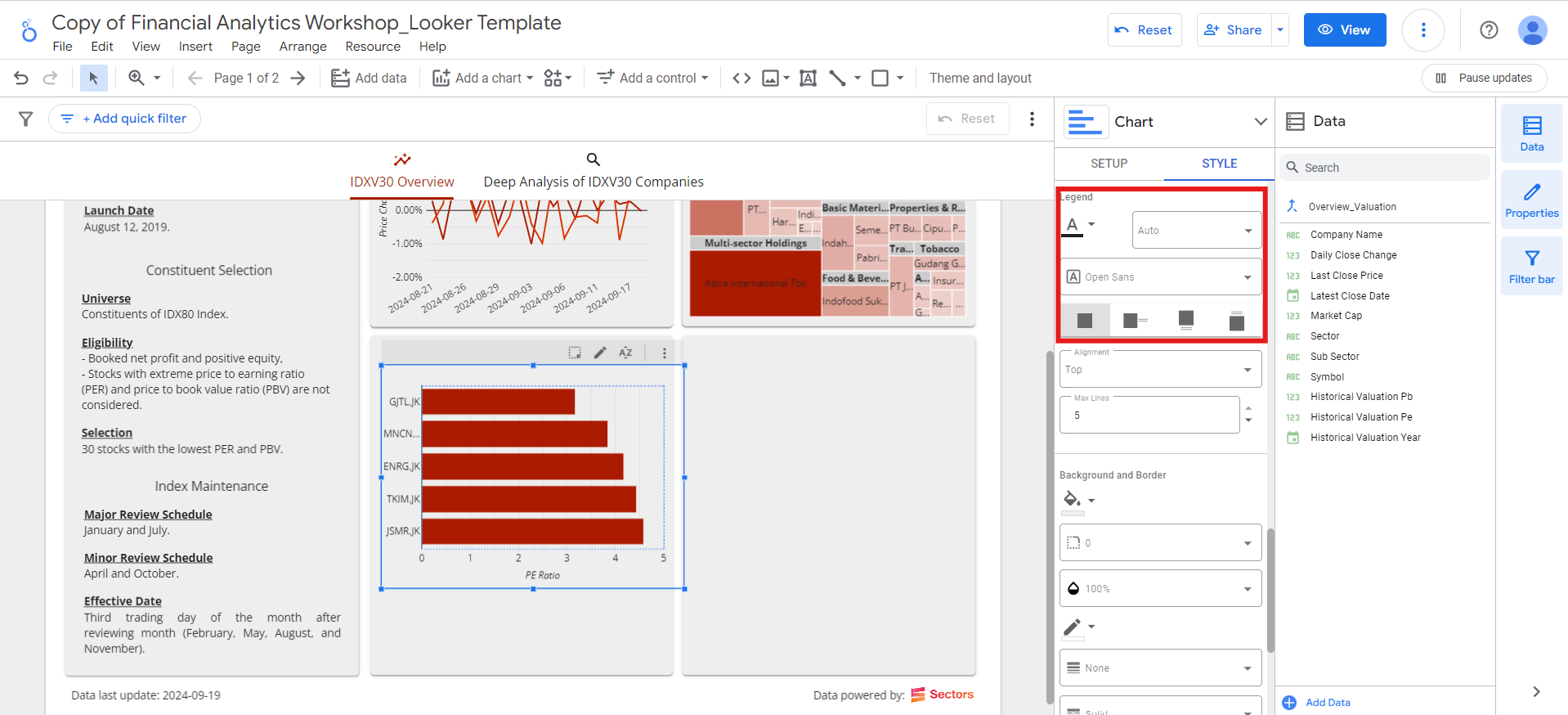Open the Insert menu
This screenshot has width=1568, height=715.
click(x=195, y=47)
